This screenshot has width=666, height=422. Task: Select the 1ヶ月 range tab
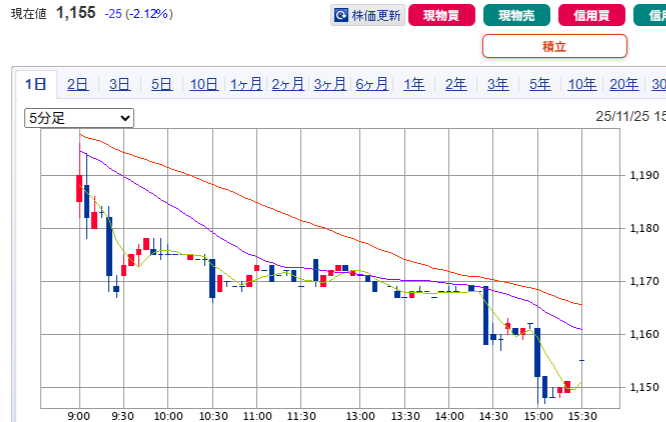(246, 84)
